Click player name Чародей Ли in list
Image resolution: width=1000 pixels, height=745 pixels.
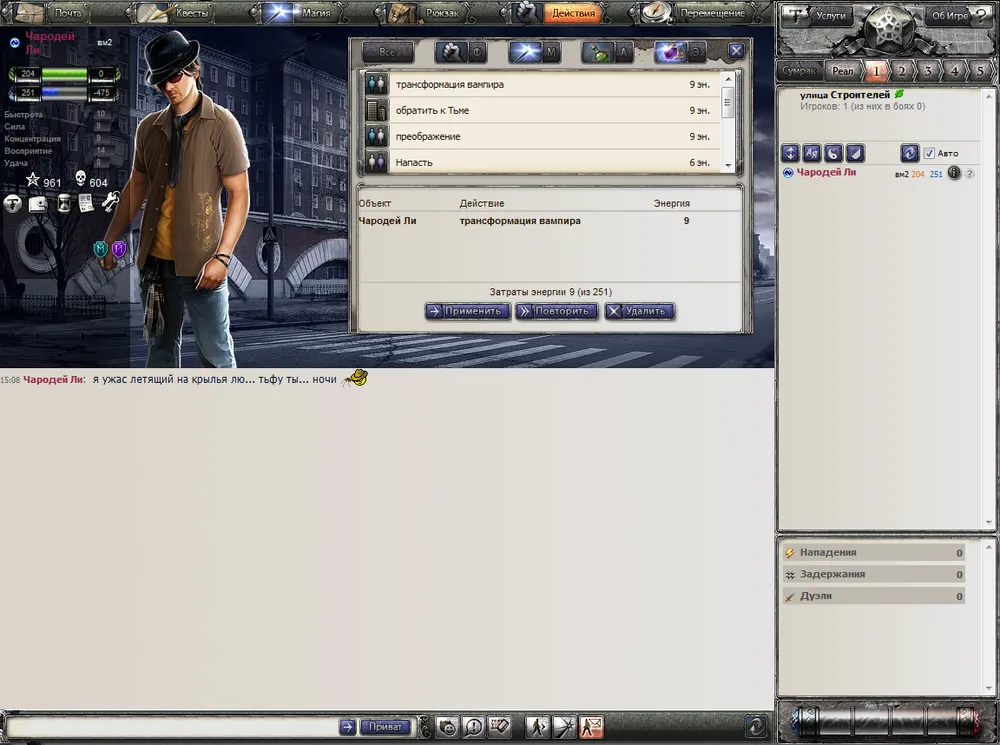pos(826,172)
